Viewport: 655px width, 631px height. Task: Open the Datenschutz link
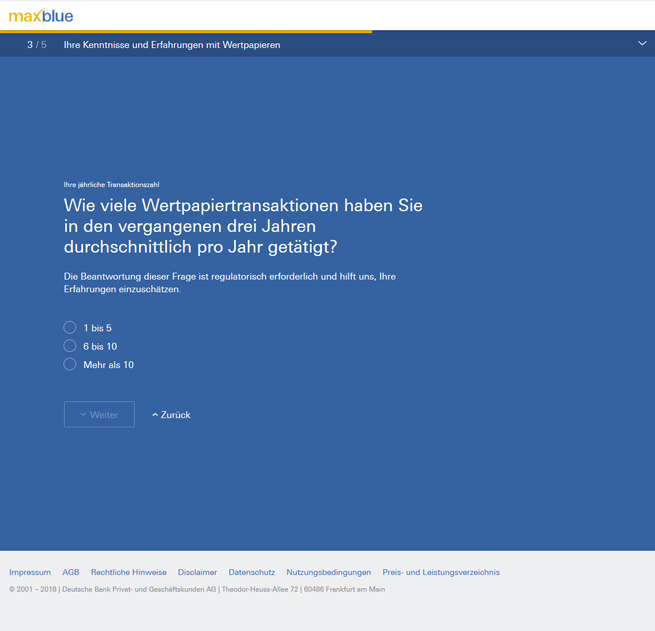(x=251, y=572)
